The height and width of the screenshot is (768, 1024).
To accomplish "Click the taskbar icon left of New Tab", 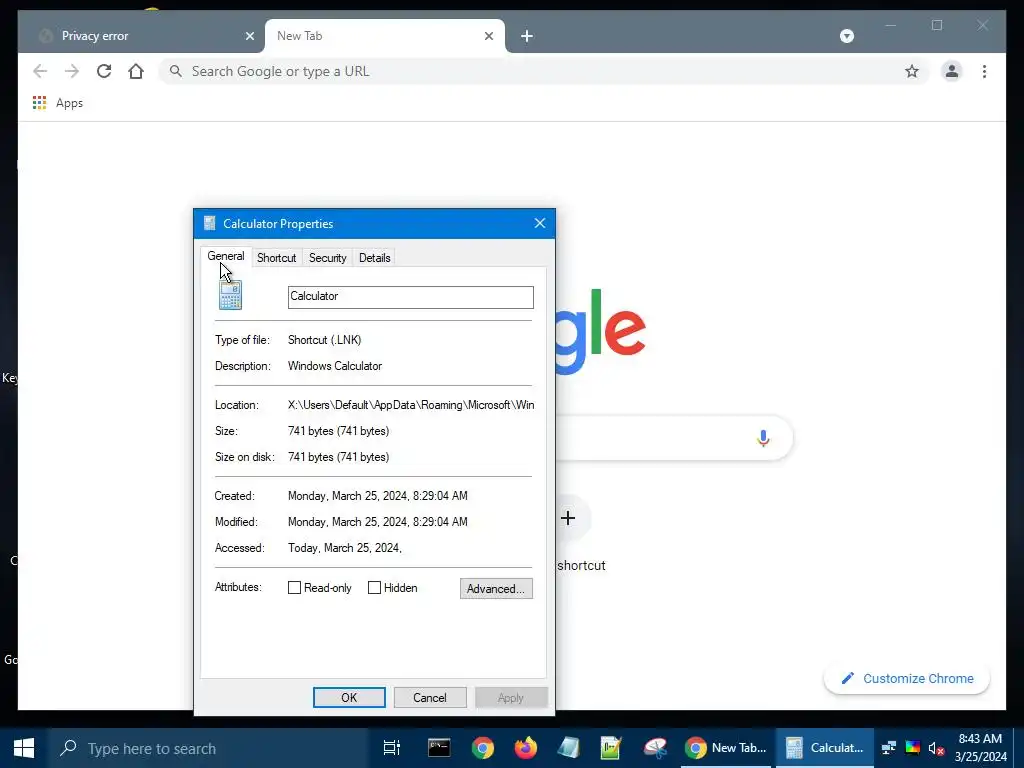I will (654, 748).
